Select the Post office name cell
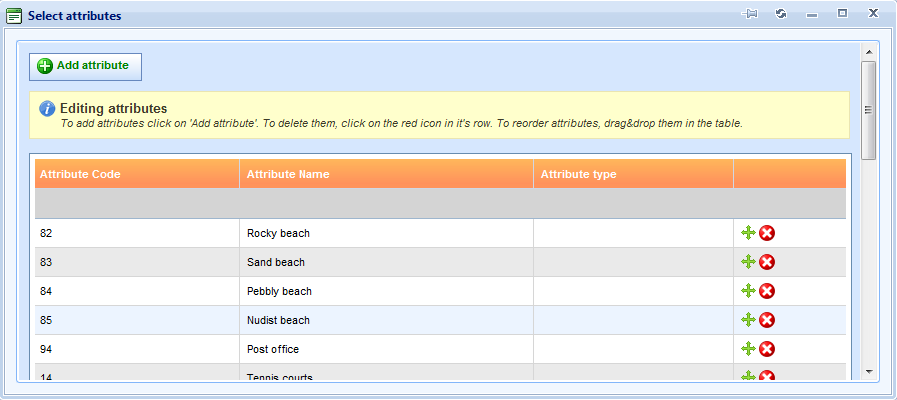Viewport: 897px width, 400px height. 387,348
